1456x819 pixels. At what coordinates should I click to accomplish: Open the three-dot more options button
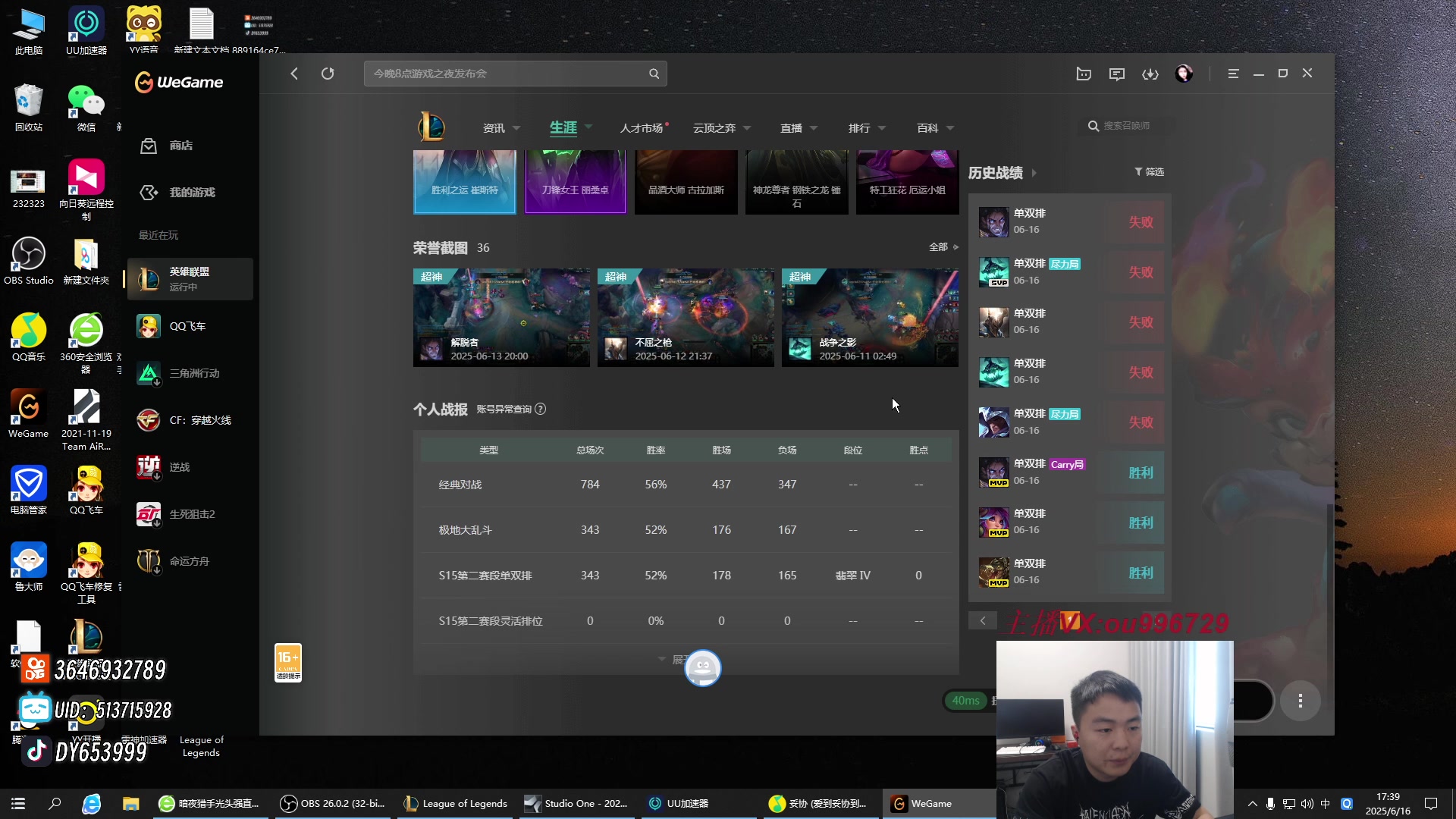(1301, 701)
